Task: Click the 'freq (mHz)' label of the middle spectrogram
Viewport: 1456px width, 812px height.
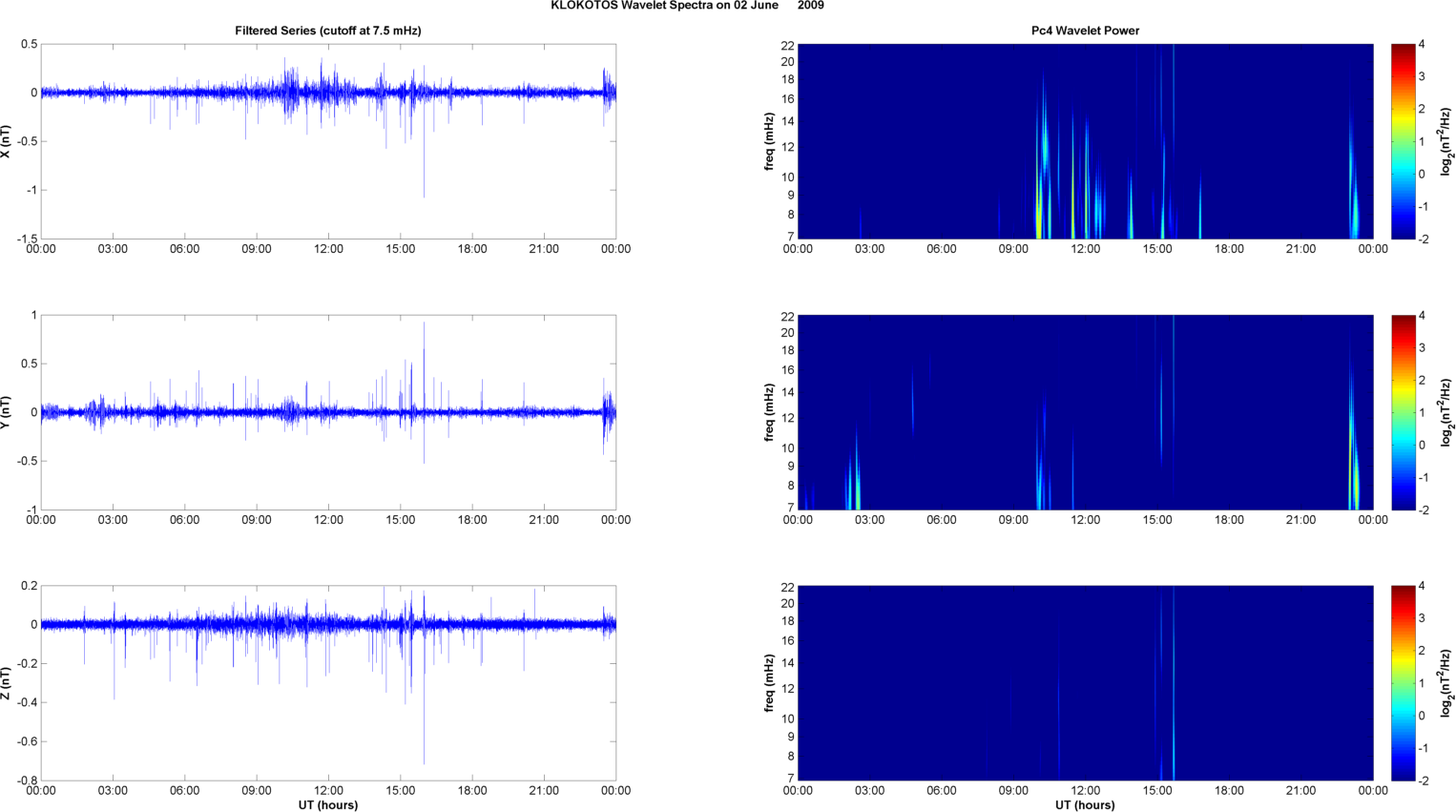Action: point(769,412)
